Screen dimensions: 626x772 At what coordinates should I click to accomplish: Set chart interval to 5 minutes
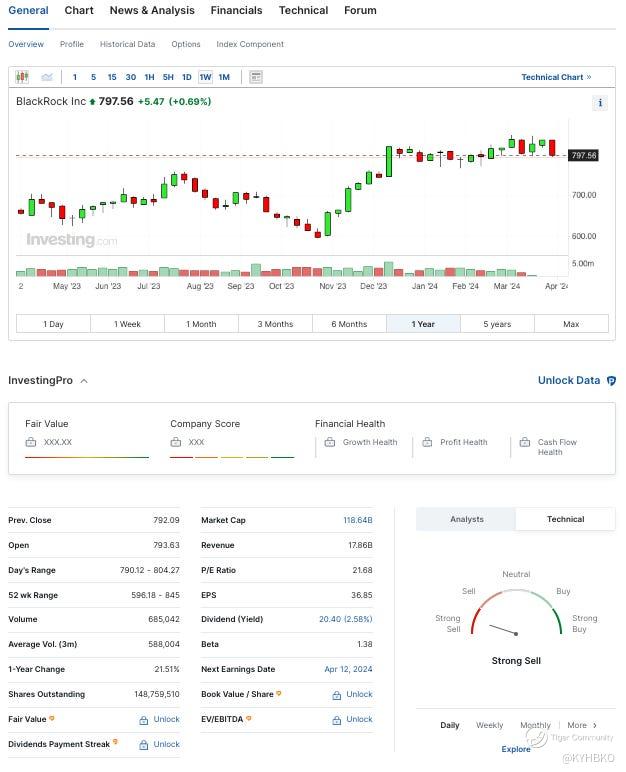coord(93,77)
